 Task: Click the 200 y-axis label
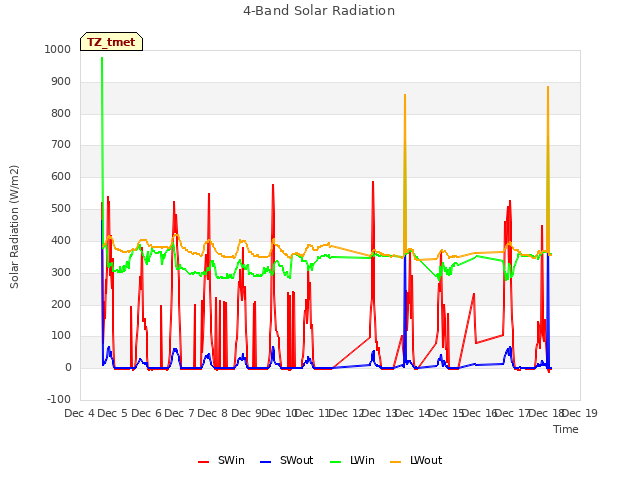pos(61,304)
